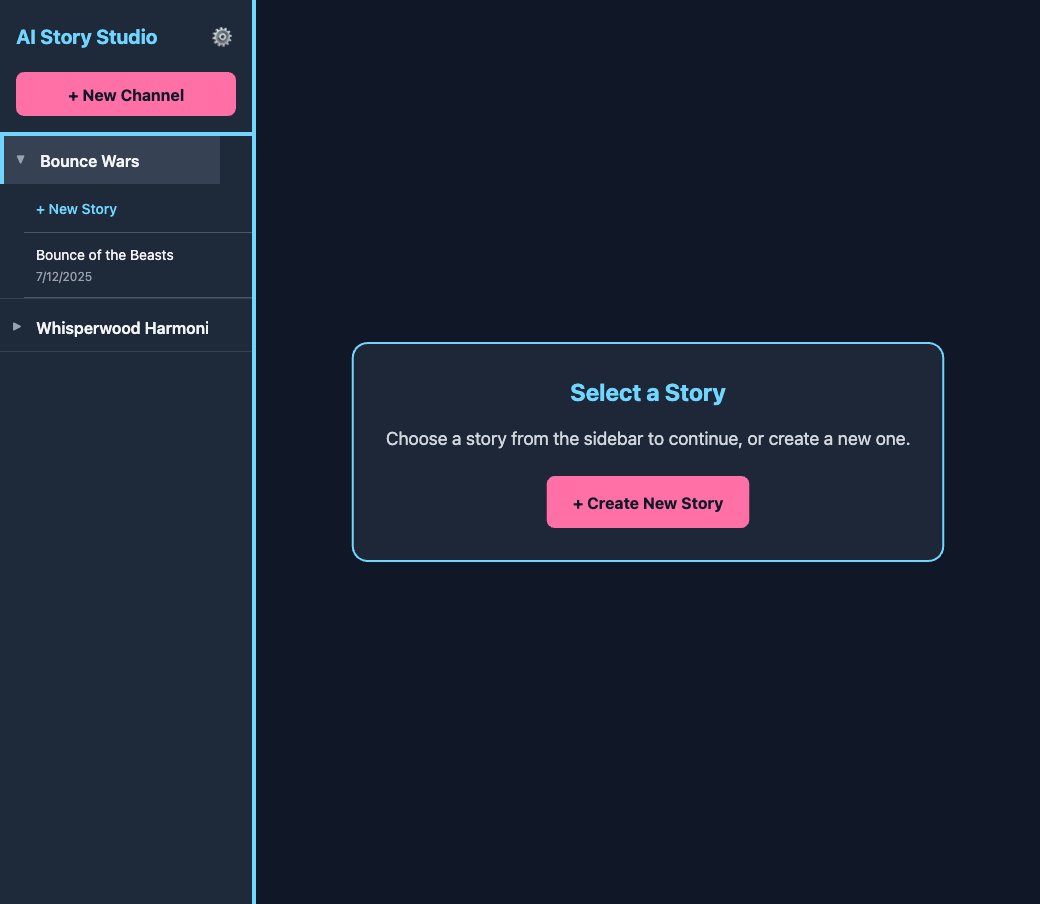The image size is (1040, 904).
Task: Click the + New Story link
Action: click(x=77, y=209)
